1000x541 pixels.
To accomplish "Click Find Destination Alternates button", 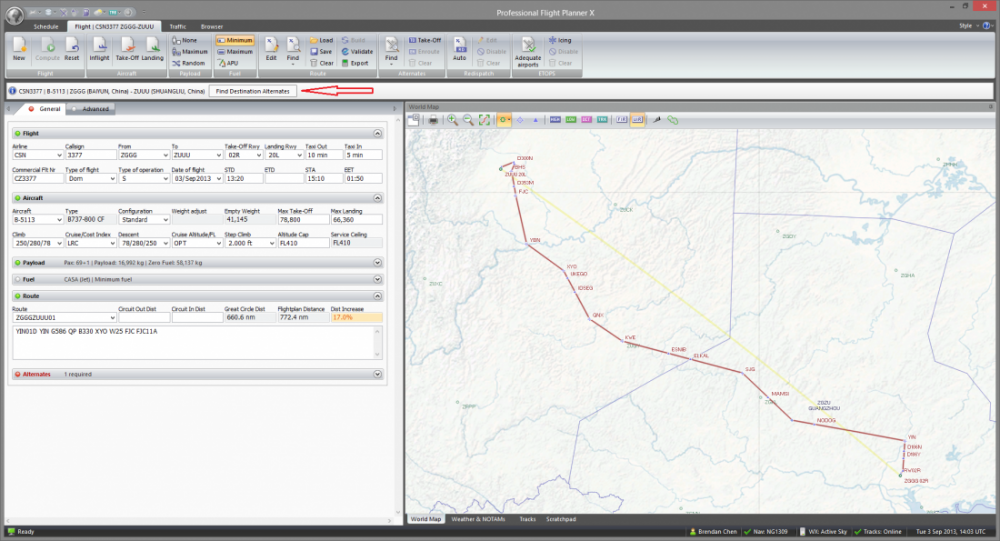I will click(x=253, y=91).
